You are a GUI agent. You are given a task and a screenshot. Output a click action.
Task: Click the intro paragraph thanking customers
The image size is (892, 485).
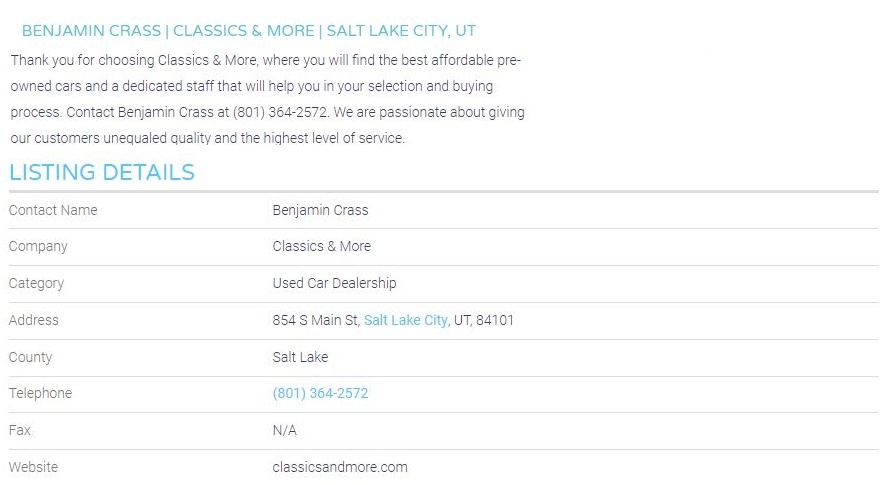click(267, 99)
